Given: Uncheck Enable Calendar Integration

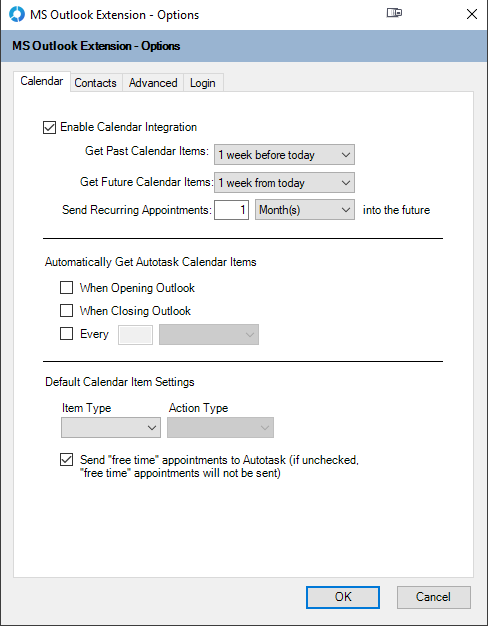Looking at the screenshot, I should [x=49, y=128].
